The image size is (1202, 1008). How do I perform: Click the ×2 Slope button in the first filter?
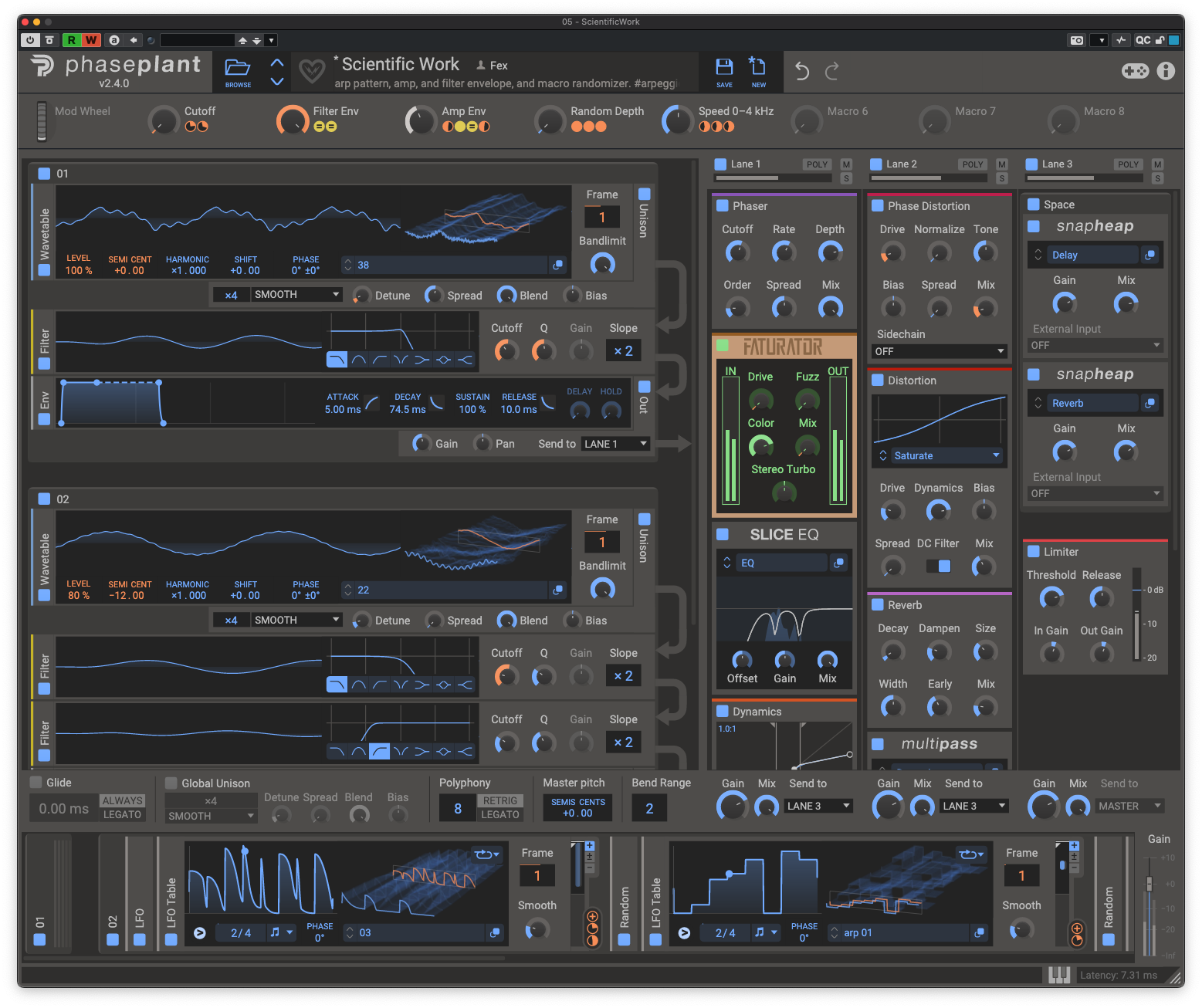(x=623, y=350)
